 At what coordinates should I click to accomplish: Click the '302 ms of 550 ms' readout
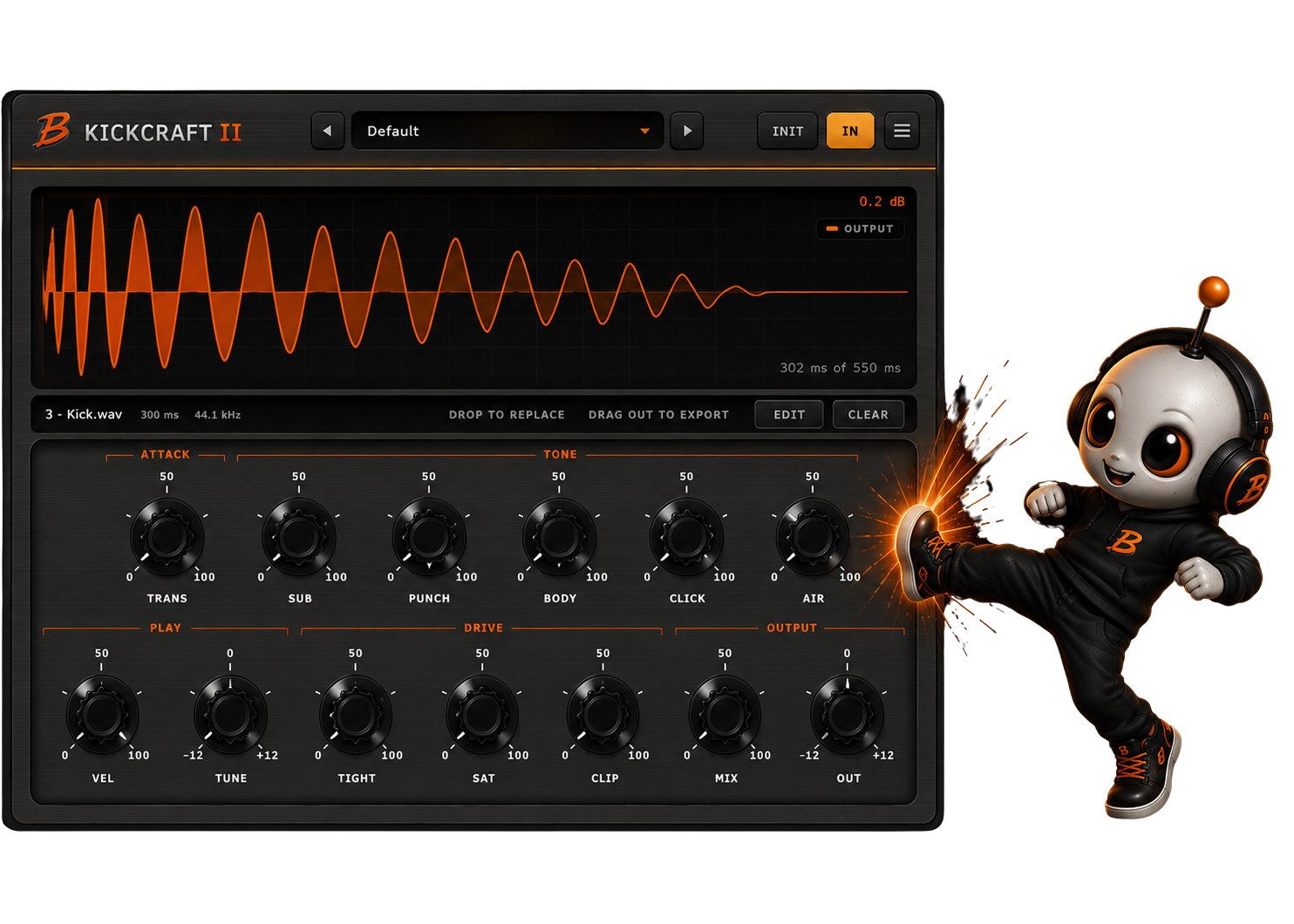[840, 368]
